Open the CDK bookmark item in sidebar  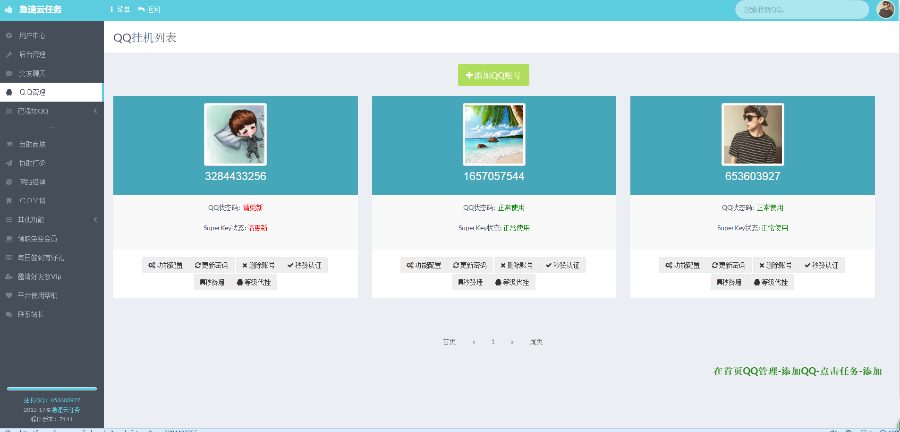(x=52, y=201)
